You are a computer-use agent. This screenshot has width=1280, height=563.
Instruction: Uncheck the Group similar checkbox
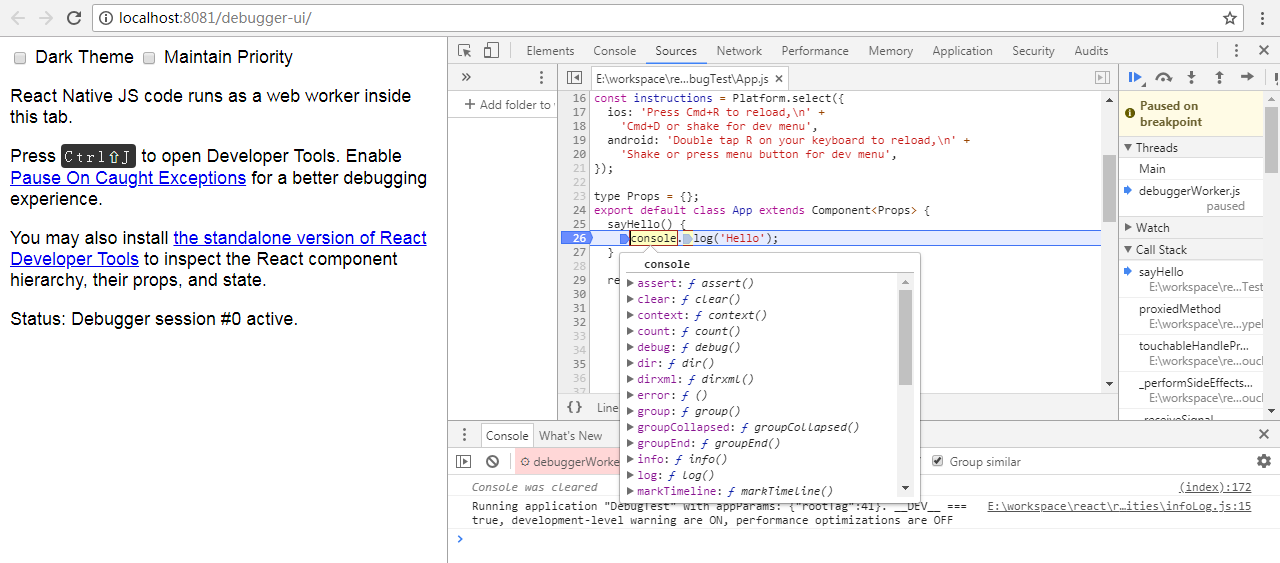pyautogui.click(x=937, y=461)
